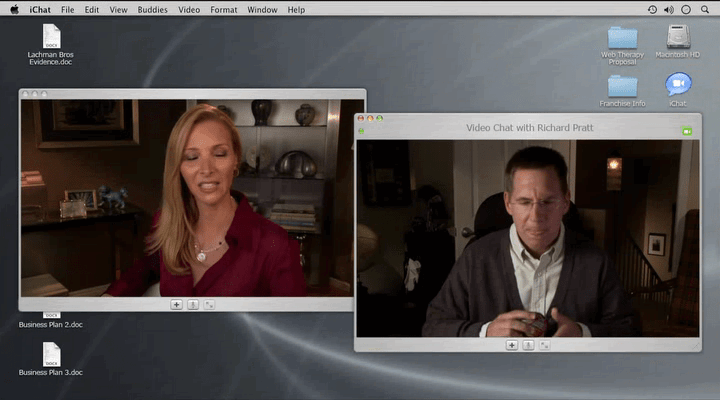Toggle full screen in Richard Pratt chat
Screen dimensions: 720x400
point(545,345)
